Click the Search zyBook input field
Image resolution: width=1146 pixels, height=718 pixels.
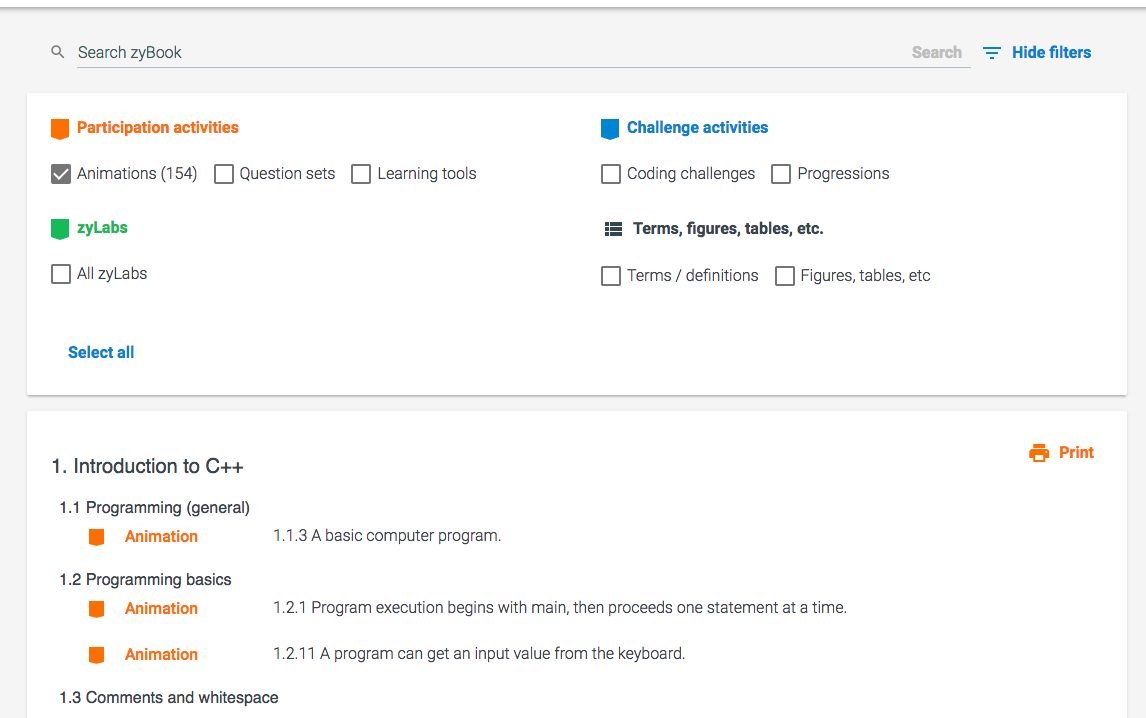pyautogui.click(x=490, y=53)
